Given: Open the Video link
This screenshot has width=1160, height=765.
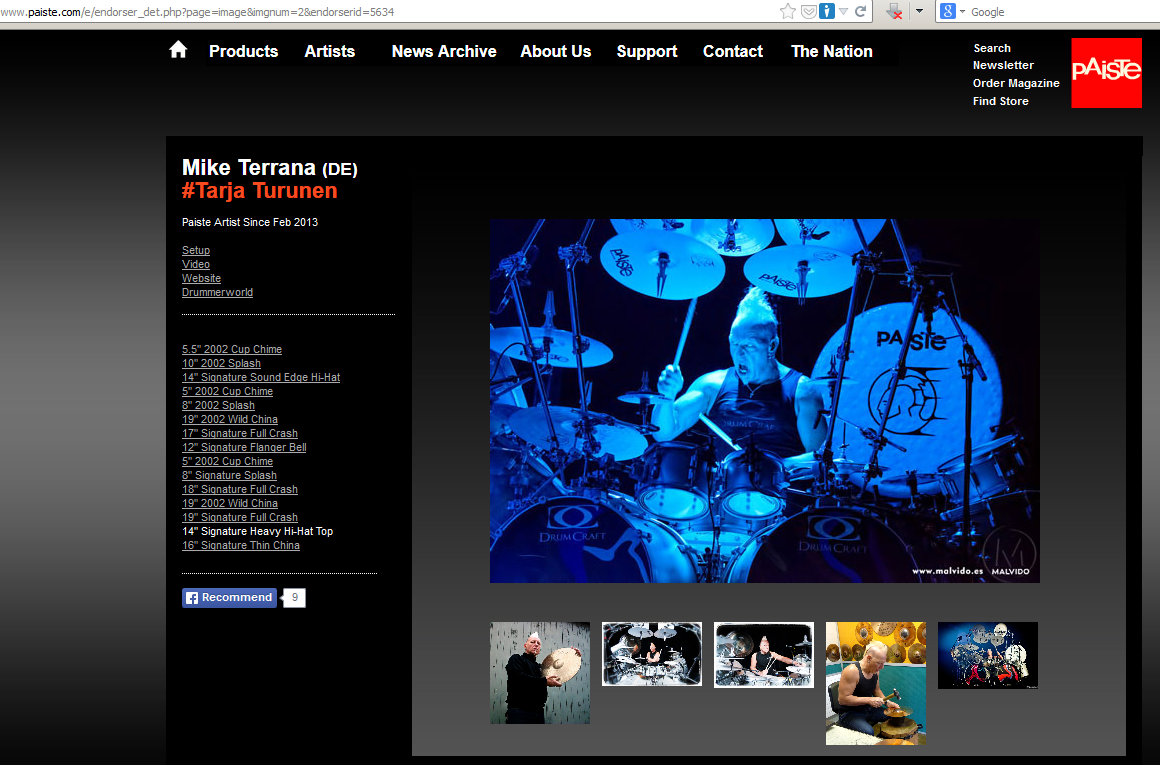Looking at the screenshot, I should (x=196, y=264).
